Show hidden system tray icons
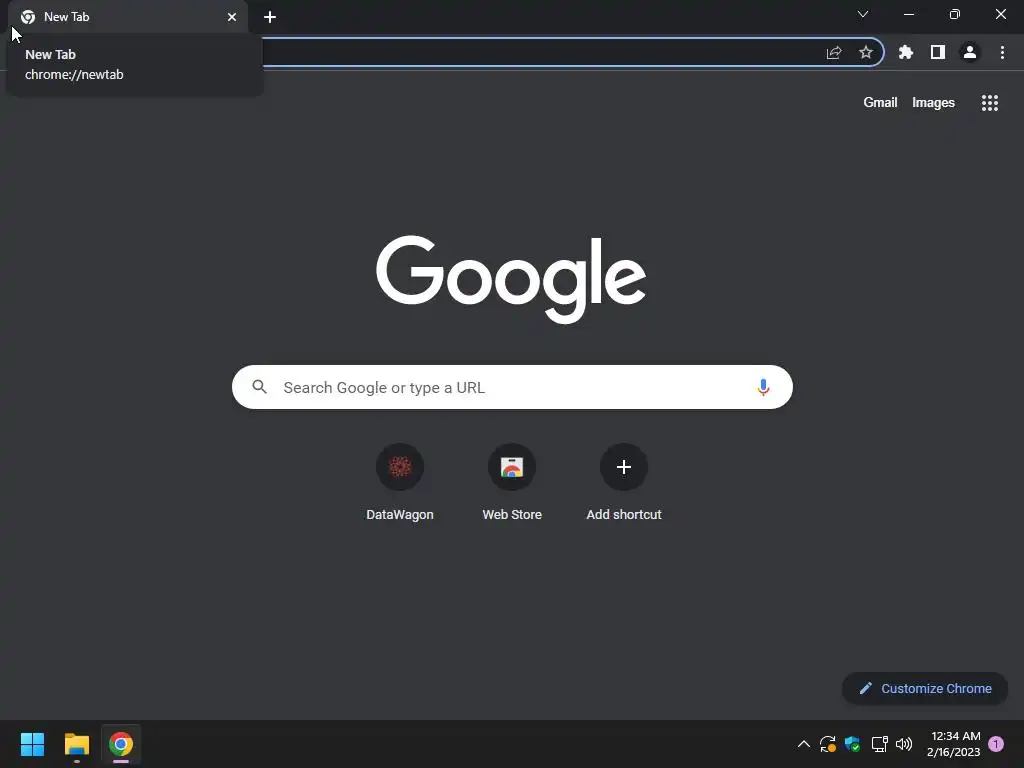This screenshot has height=768, width=1024. click(x=804, y=744)
